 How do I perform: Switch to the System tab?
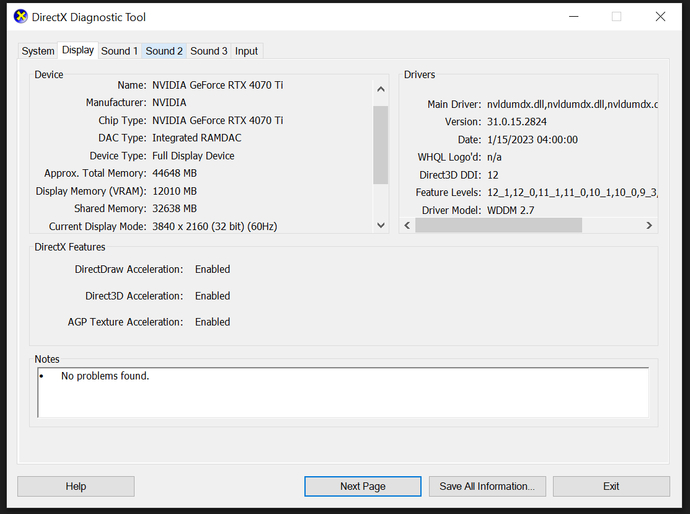click(x=38, y=51)
